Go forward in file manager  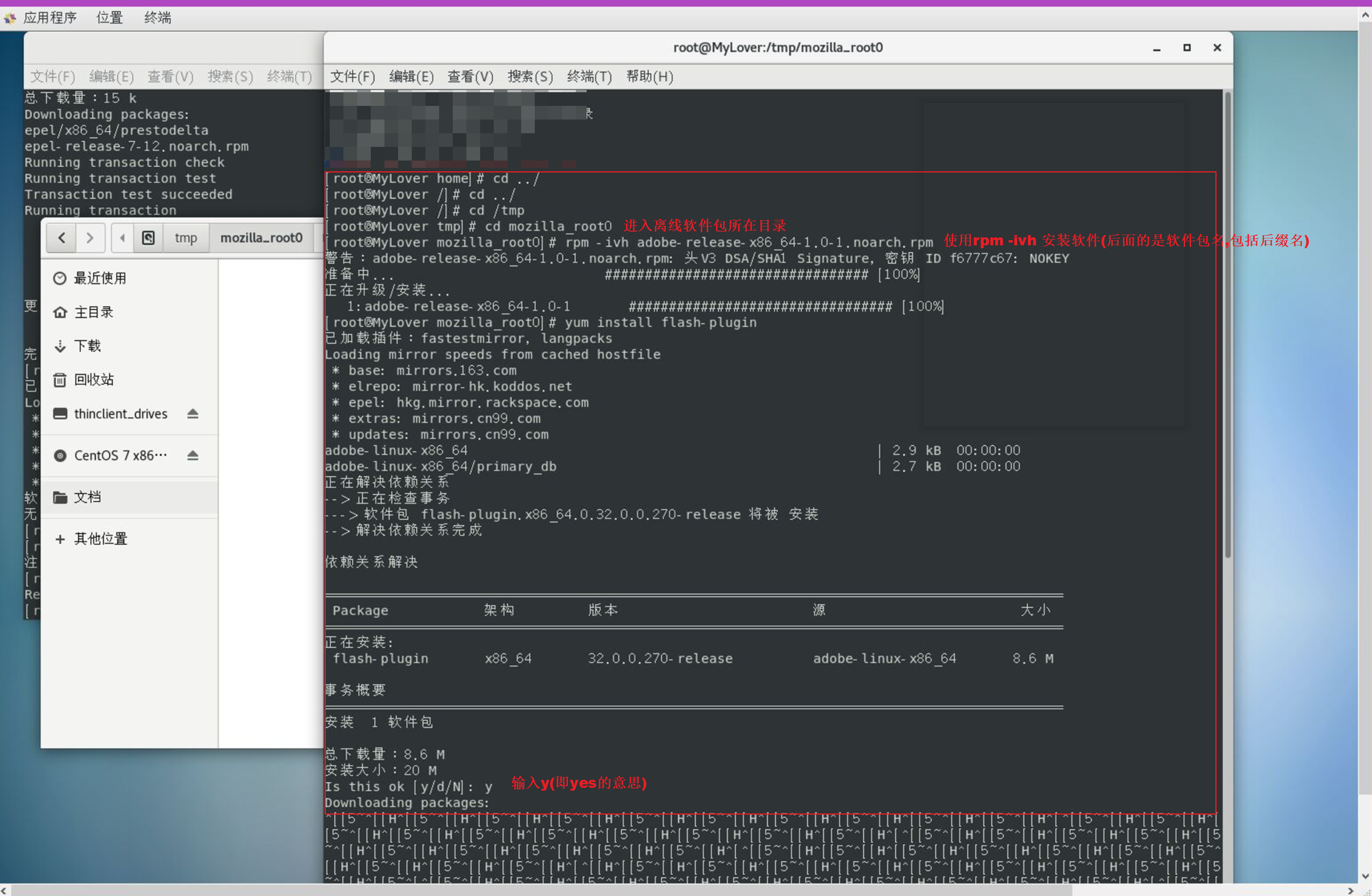[90, 238]
